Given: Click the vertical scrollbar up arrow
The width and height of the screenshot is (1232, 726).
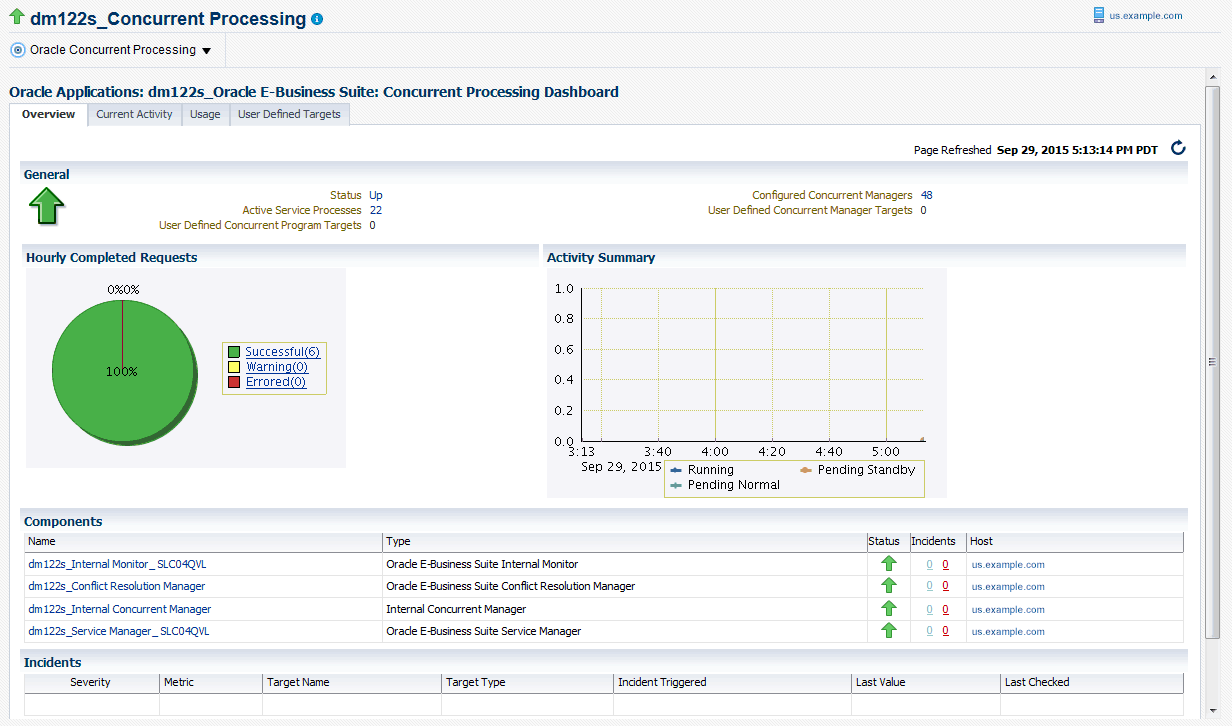Looking at the screenshot, I should click(x=1213, y=77).
